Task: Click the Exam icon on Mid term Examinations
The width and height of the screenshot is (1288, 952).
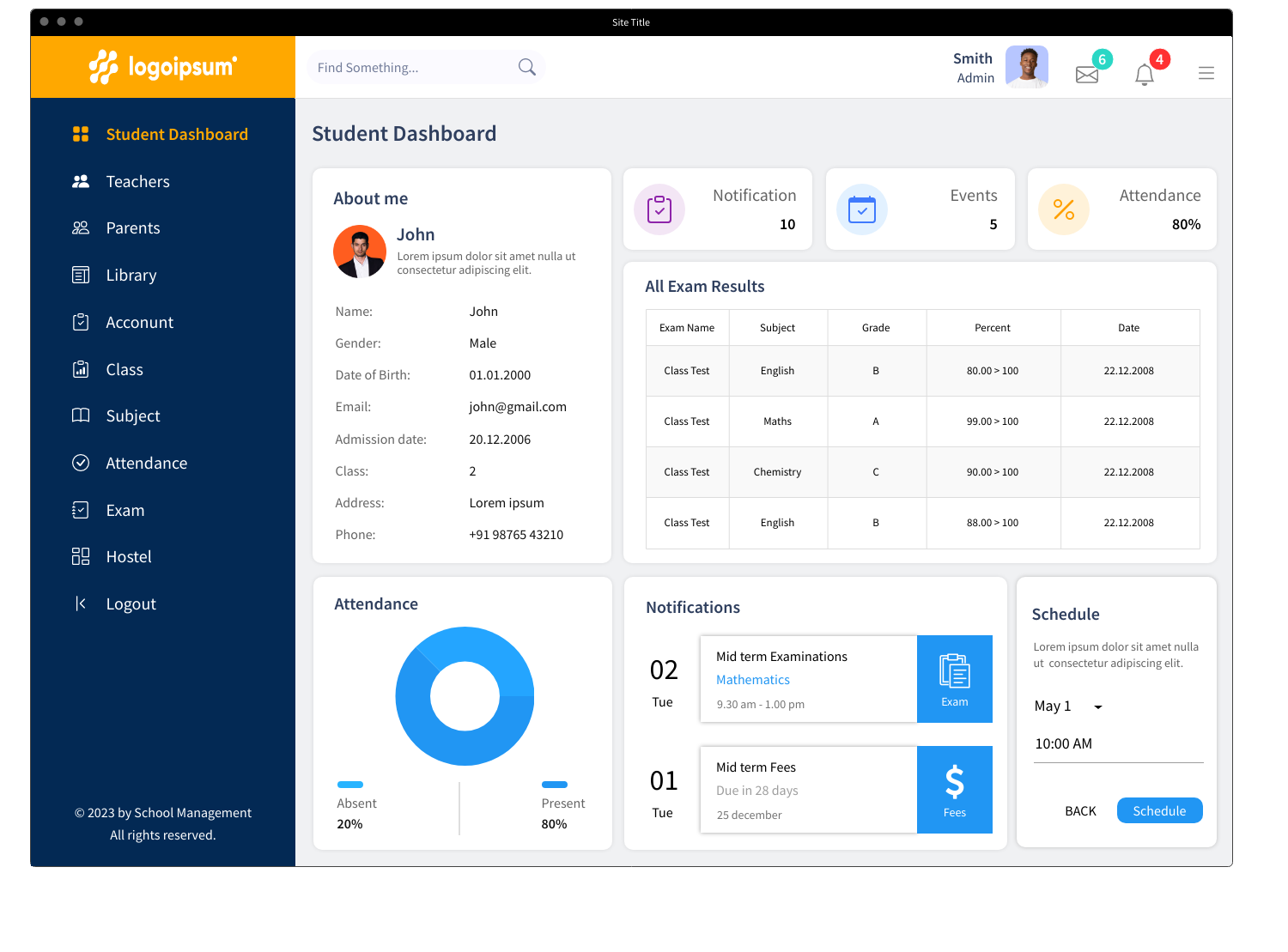Action: (x=954, y=678)
